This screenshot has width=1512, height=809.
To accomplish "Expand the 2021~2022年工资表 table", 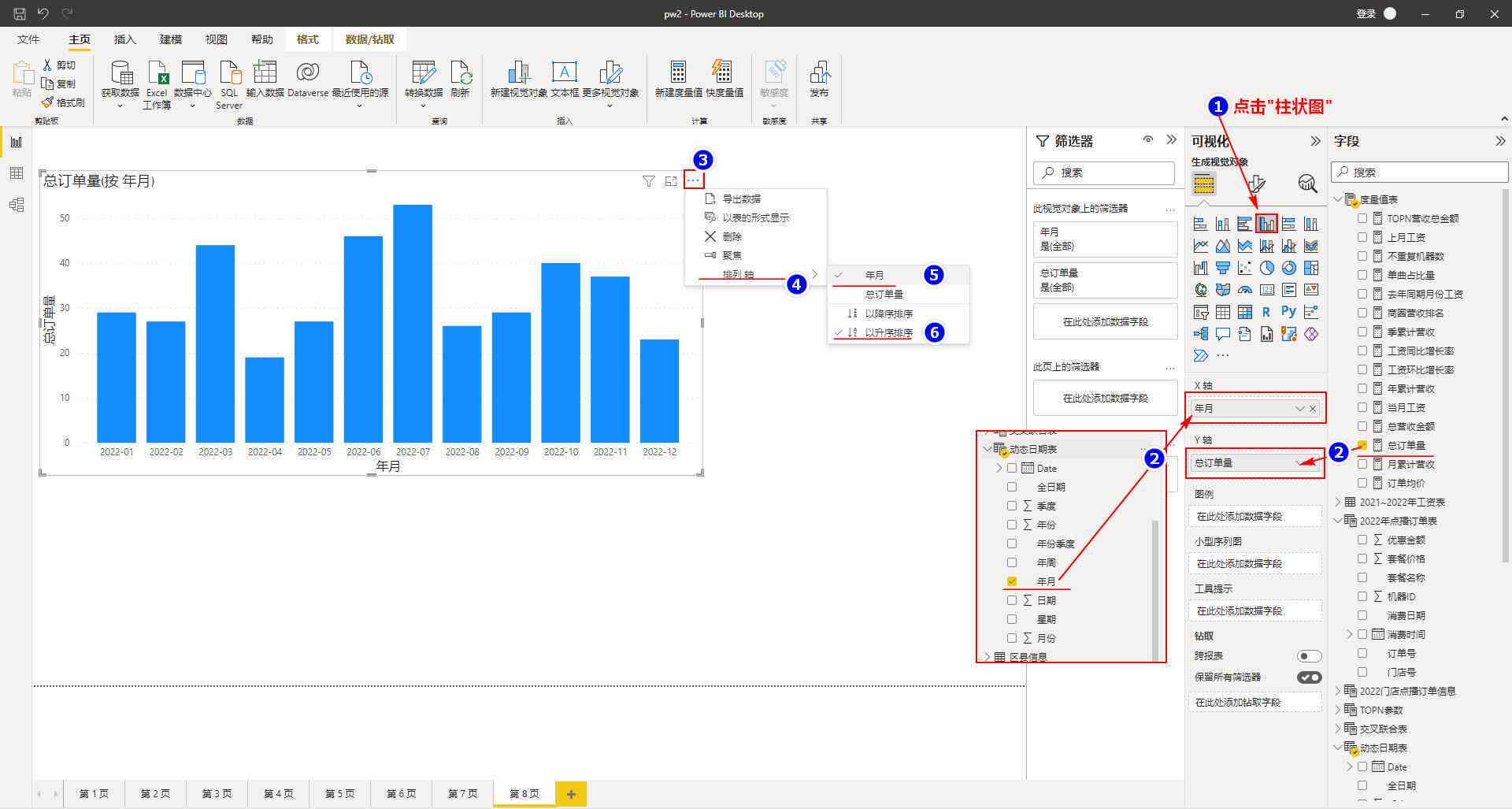I will 1338,502.
